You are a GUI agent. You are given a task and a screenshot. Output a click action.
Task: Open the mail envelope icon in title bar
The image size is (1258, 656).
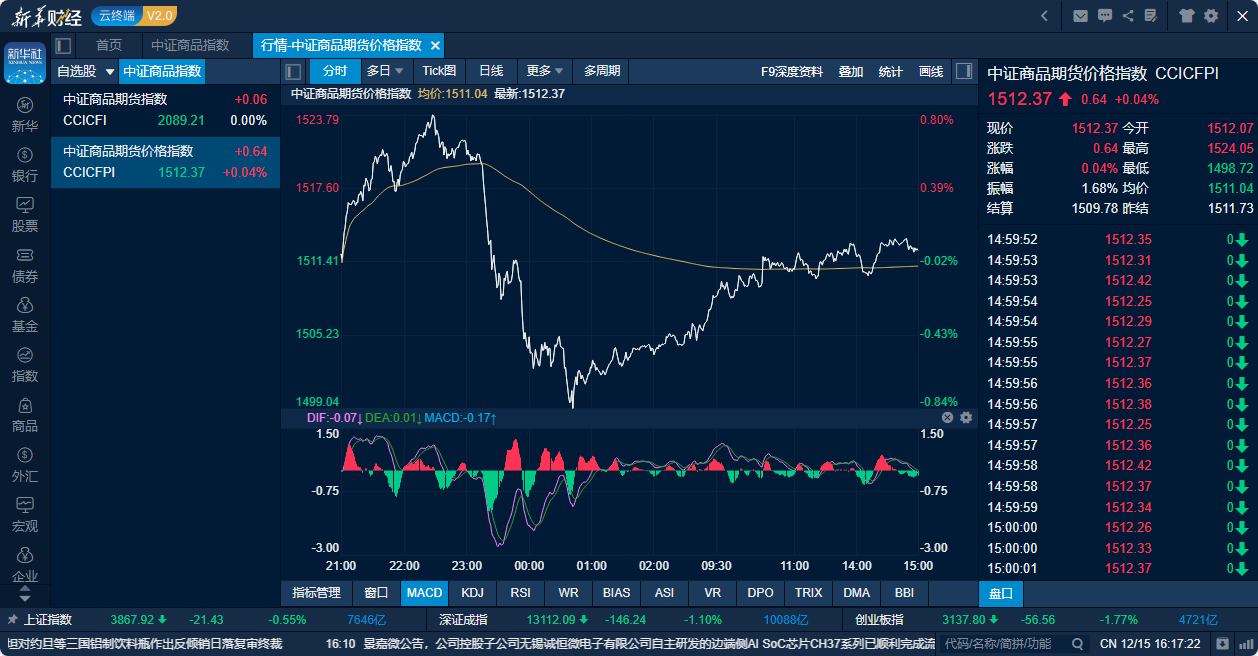point(1080,15)
